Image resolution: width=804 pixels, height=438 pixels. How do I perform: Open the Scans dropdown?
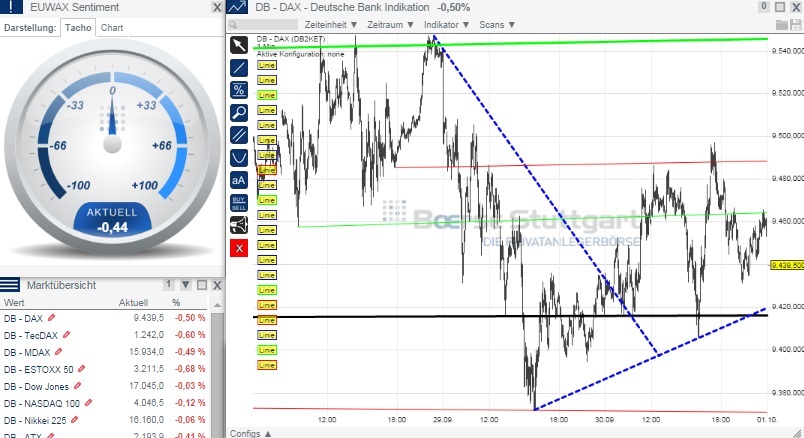(497, 25)
